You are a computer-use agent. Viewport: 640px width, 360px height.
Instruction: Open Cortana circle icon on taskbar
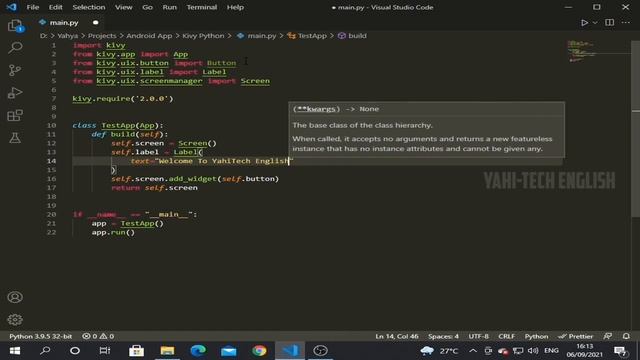coord(75,351)
